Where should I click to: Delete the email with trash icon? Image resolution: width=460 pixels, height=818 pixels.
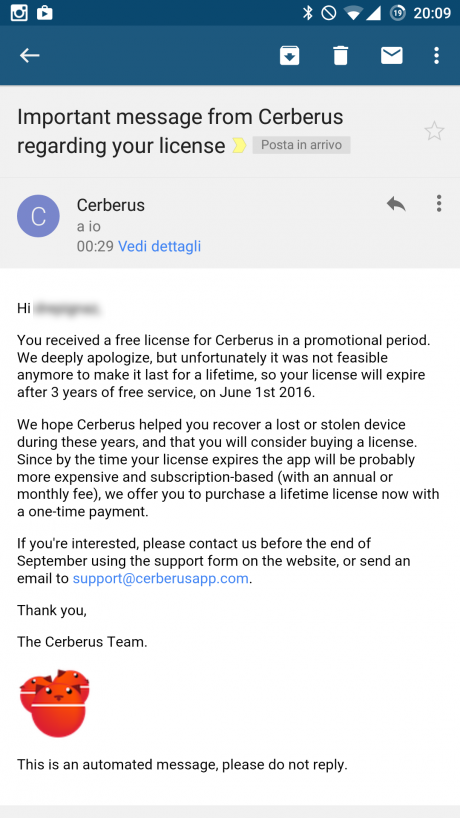tap(341, 55)
